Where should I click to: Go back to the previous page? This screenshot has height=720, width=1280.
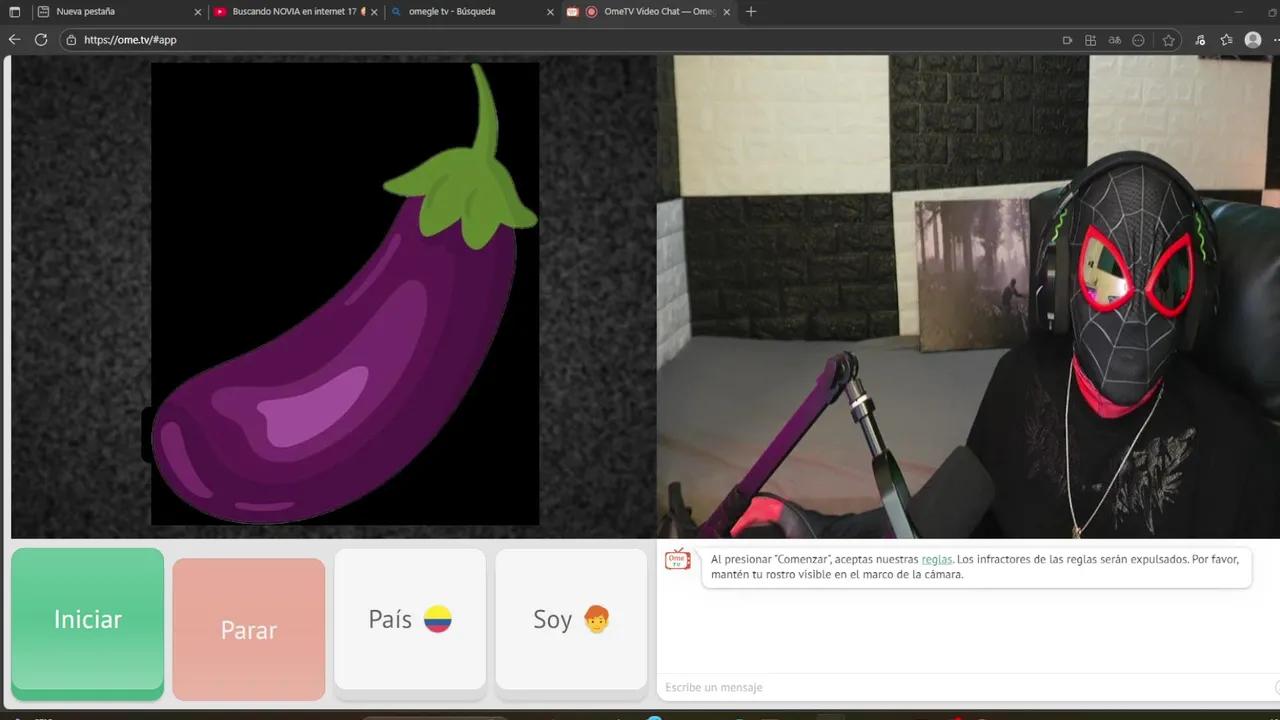(14, 40)
